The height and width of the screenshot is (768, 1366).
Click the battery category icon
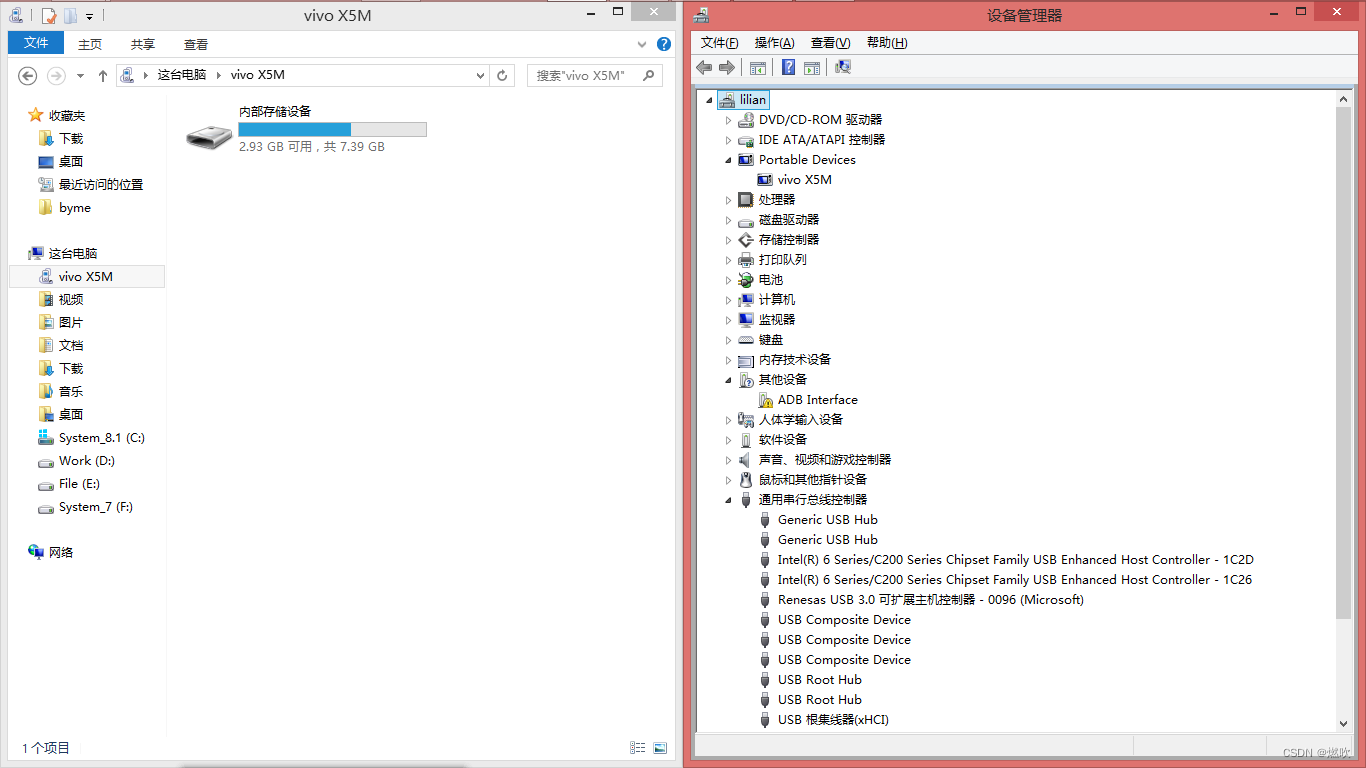pyautogui.click(x=746, y=280)
